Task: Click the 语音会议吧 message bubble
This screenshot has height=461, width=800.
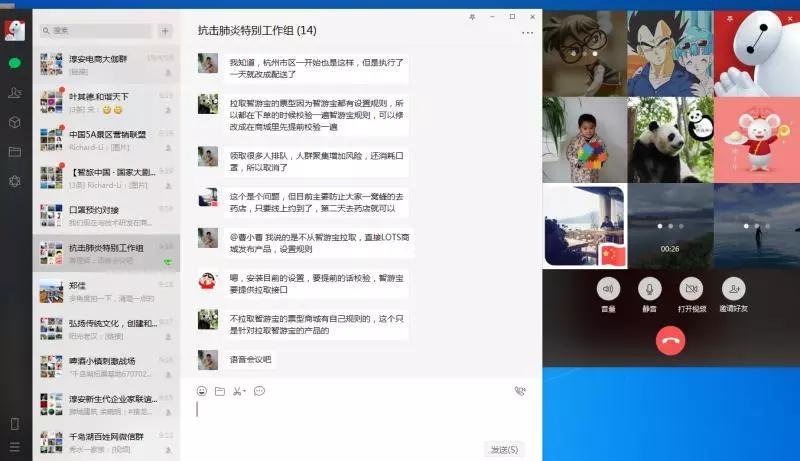Action: (251, 360)
